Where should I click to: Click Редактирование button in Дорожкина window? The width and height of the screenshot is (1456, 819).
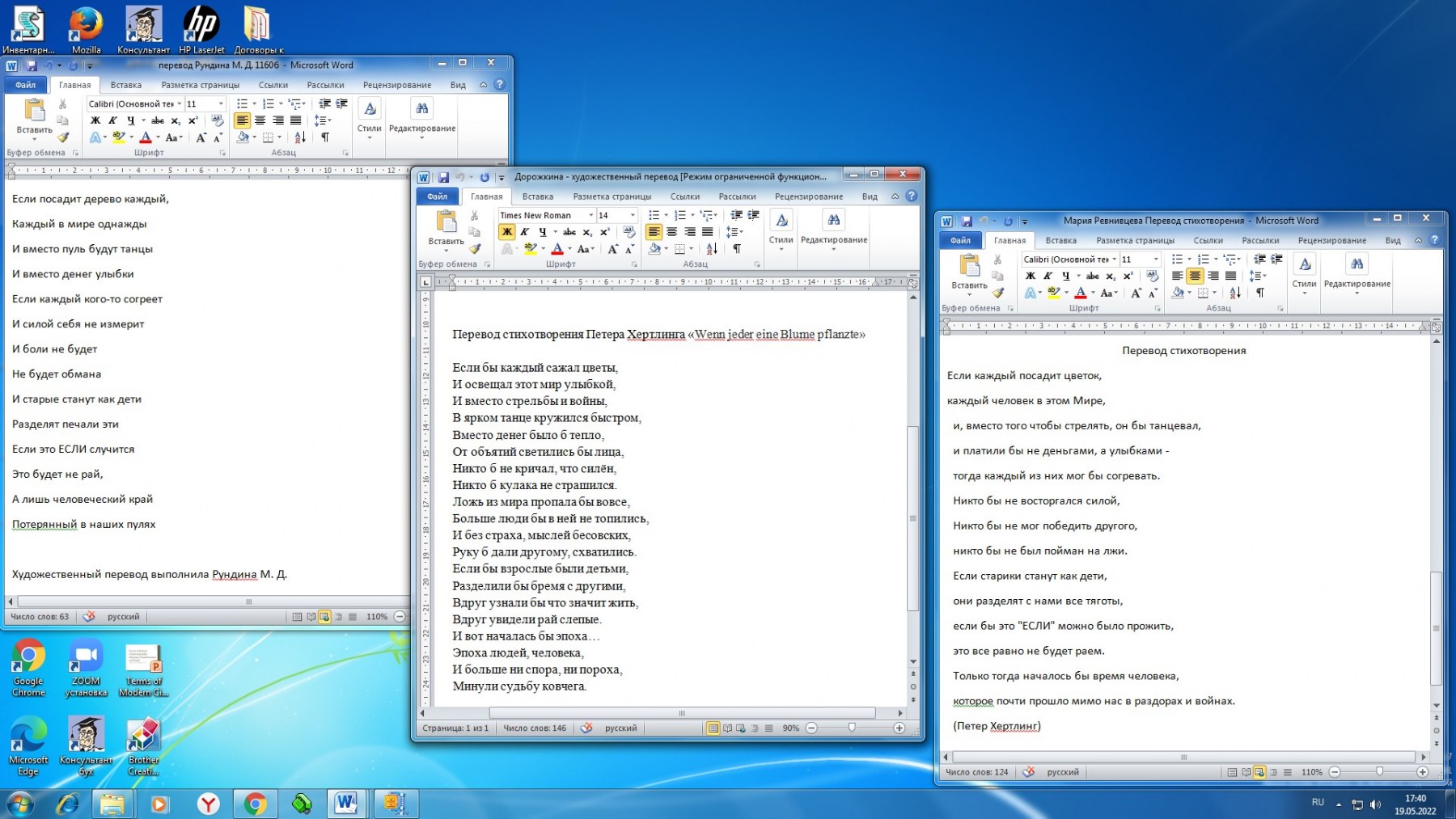pos(833,230)
